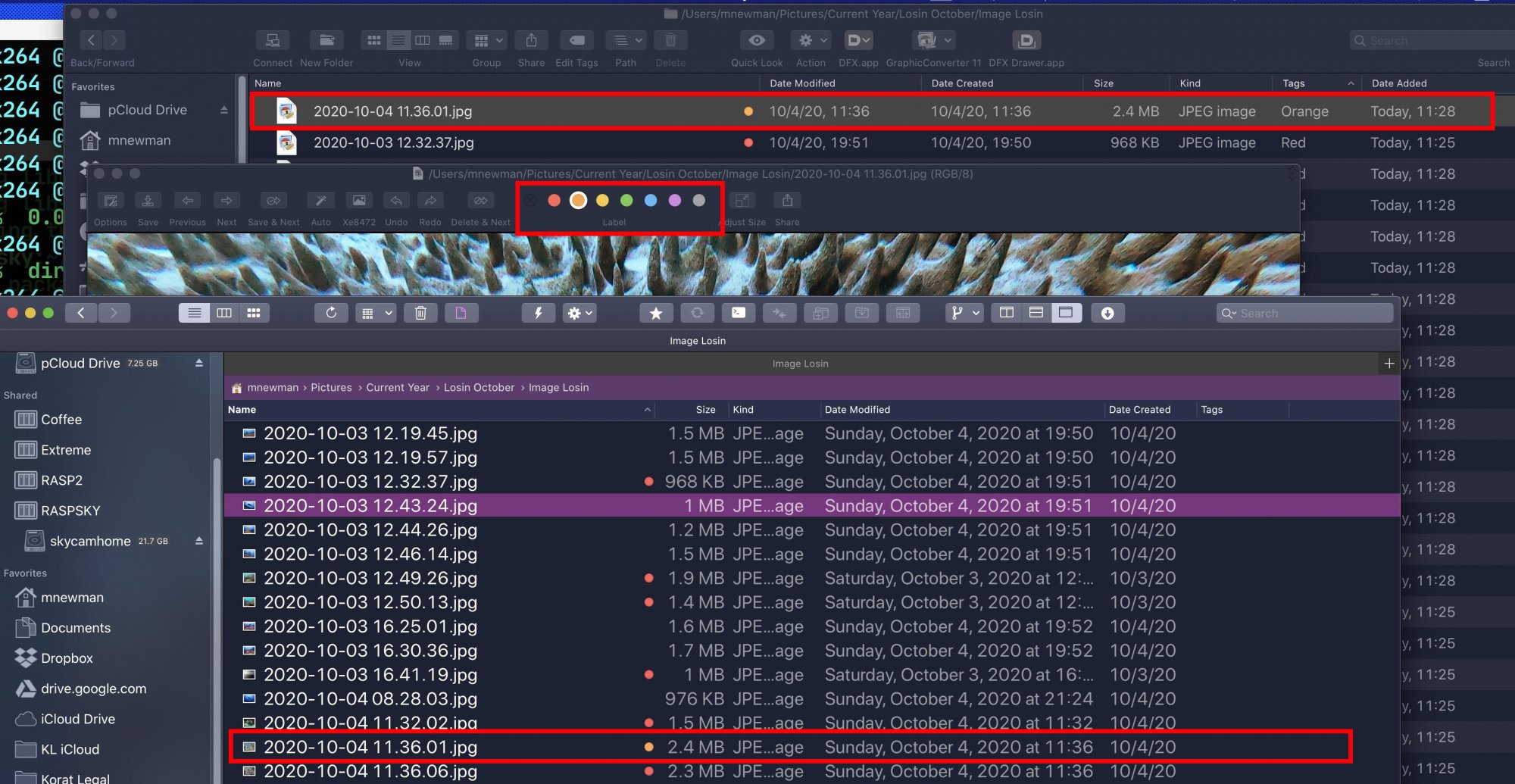Click Share in the GraphicConverter toolbar

click(x=787, y=201)
